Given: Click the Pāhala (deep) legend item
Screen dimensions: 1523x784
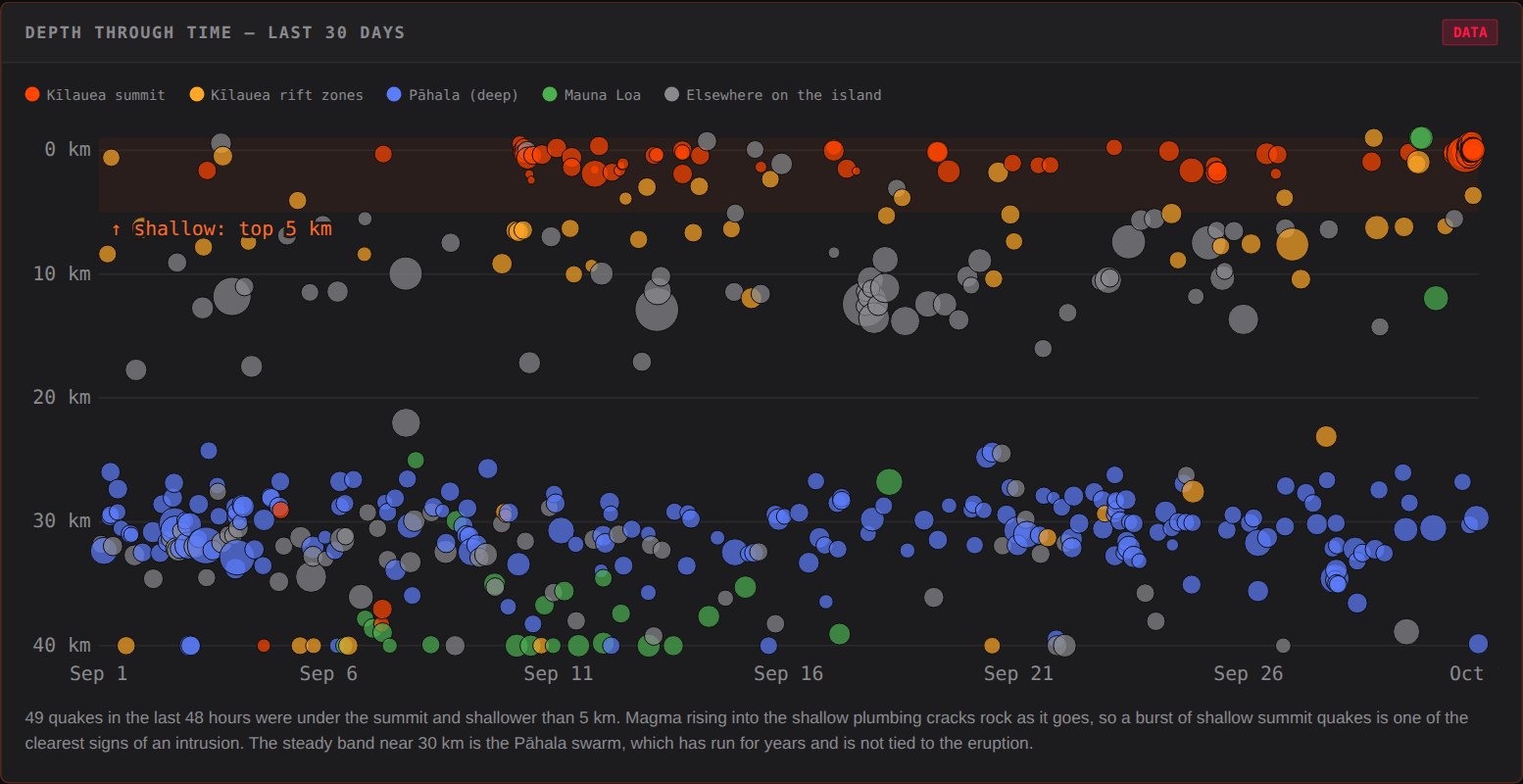Looking at the screenshot, I should point(453,95).
